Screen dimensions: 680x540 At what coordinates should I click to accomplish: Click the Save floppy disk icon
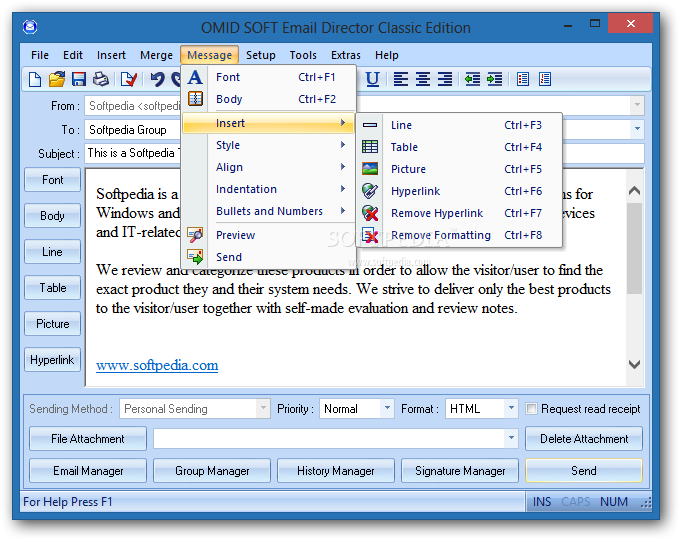click(79, 79)
